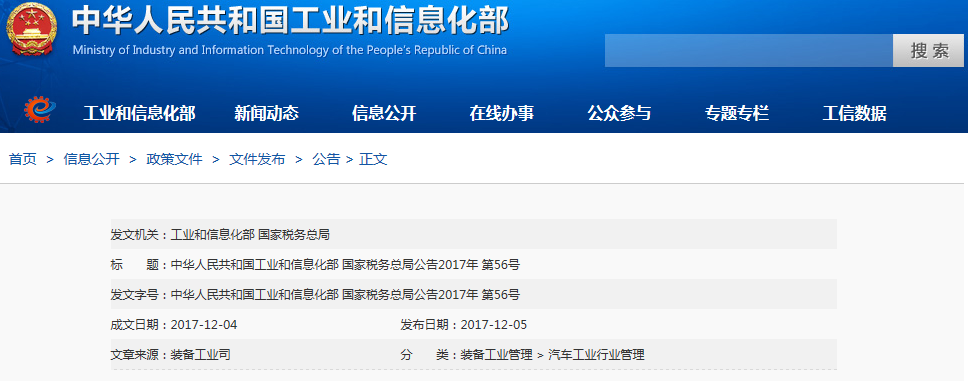Click 公告 breadcrumb link
This screenshot has width=968, height=381.
coord(326,159)
